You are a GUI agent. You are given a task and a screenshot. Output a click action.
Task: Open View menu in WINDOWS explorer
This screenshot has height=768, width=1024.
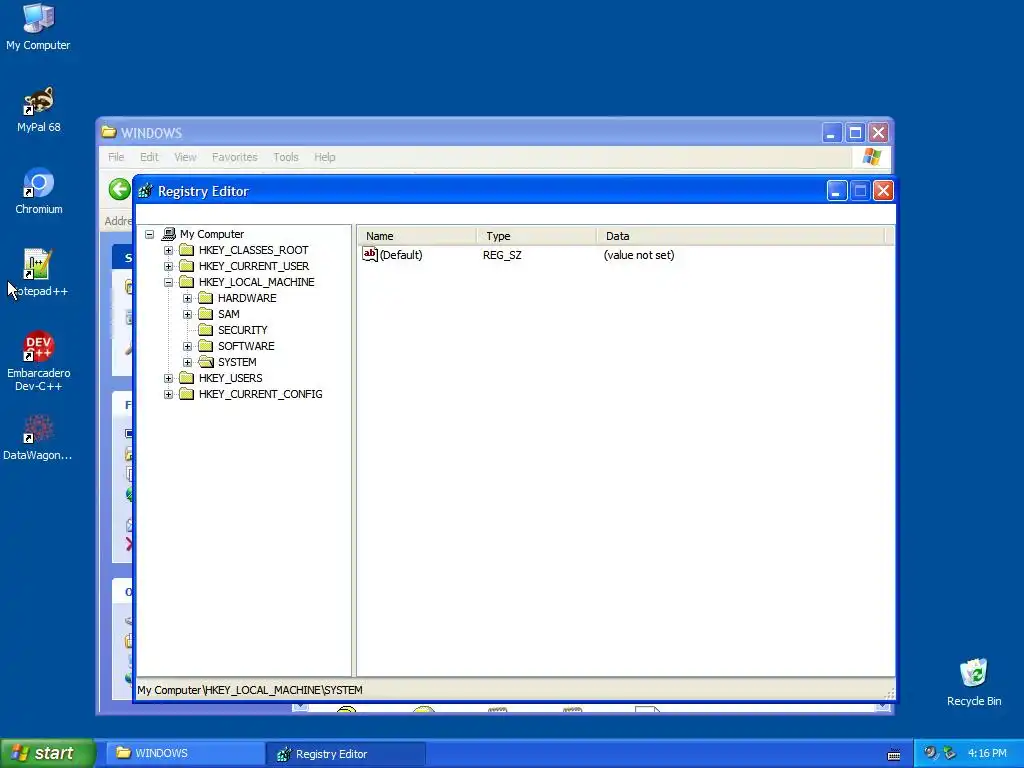pos(185,157)
